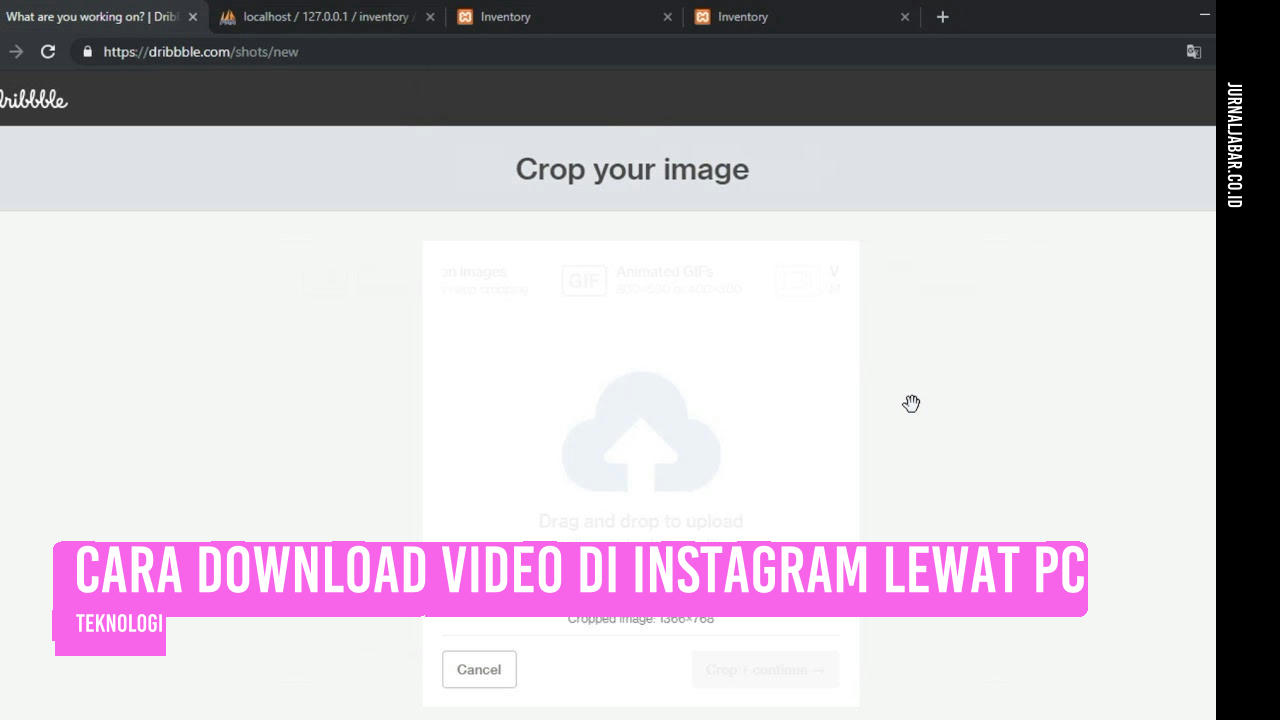Screen dimensions: 1280x720
Task: Close the second Inventory tab
Action: (905, 17)
